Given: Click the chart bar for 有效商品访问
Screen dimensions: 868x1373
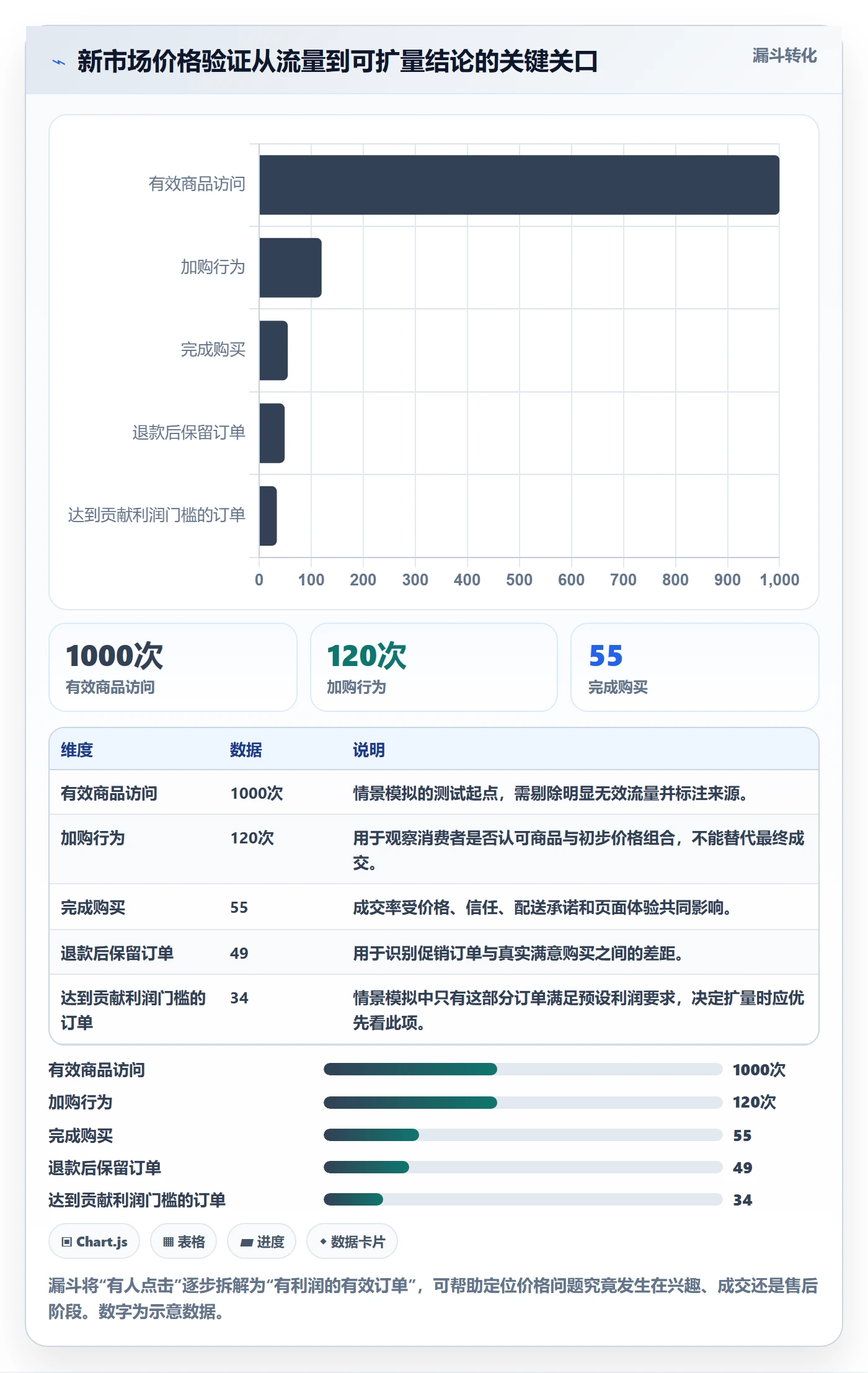Looking at the screenshot, I should pos(519,185).
